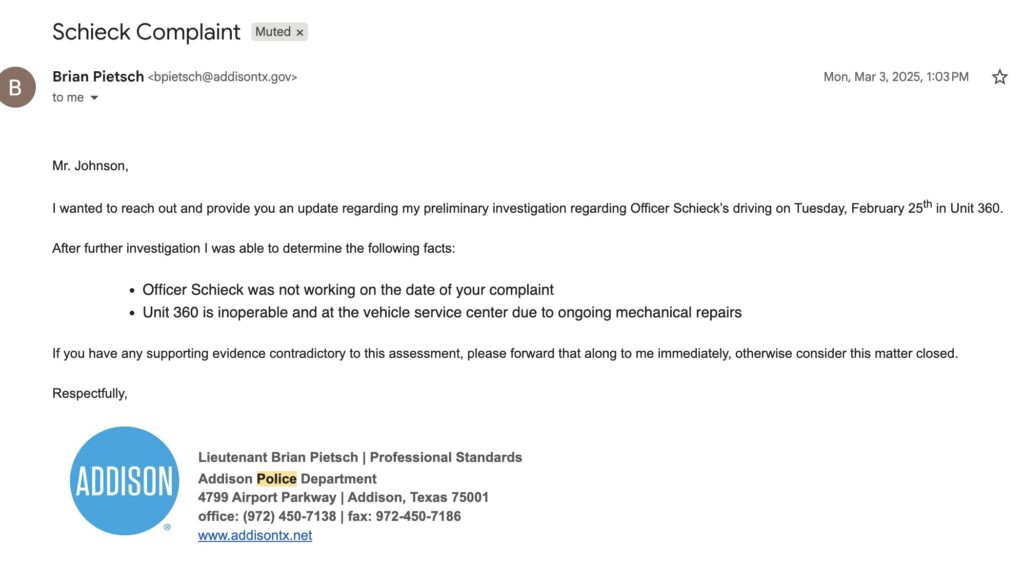The image size is (1024, 565).
Task: Click the bullet about Unit 360 inoperable
Action: coord(442,312)
